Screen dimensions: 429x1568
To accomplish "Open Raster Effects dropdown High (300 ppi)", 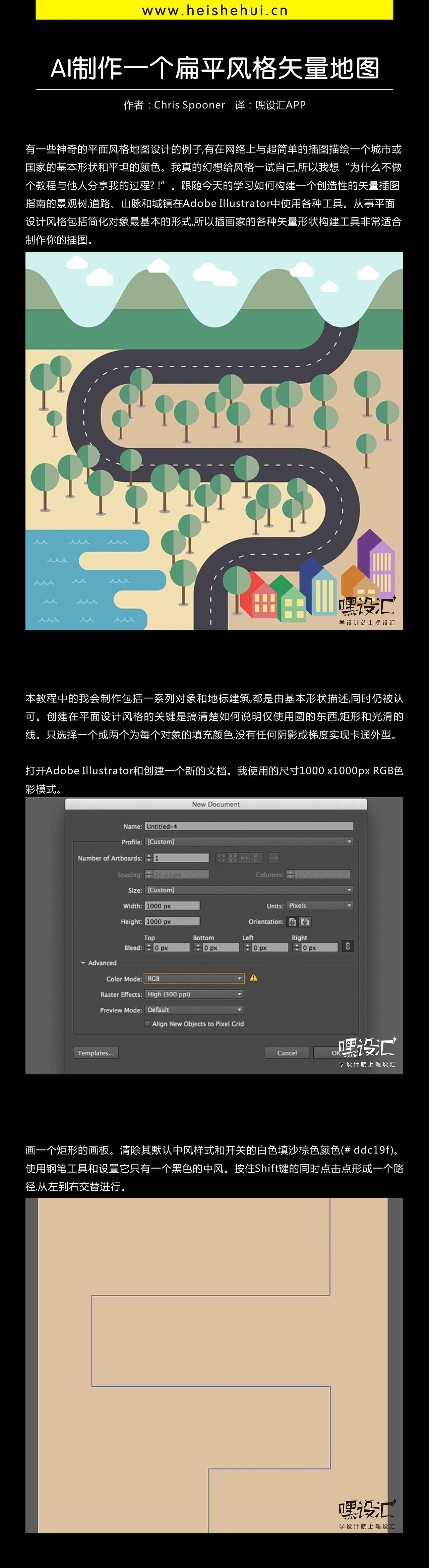I will point(194,994).
